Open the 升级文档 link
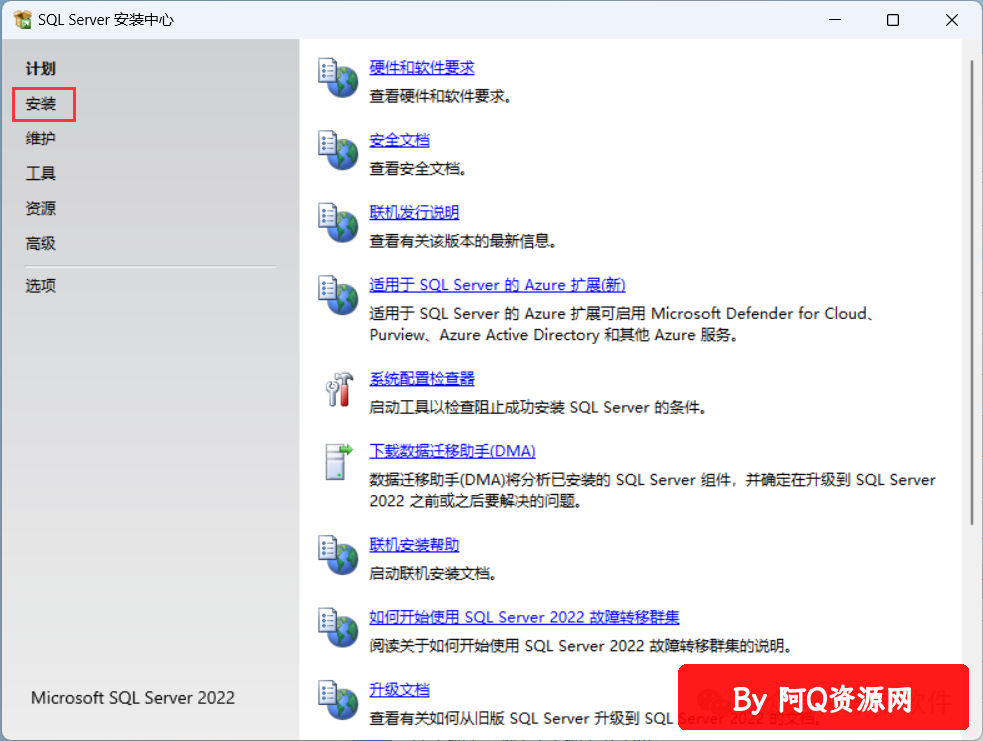 399,690
